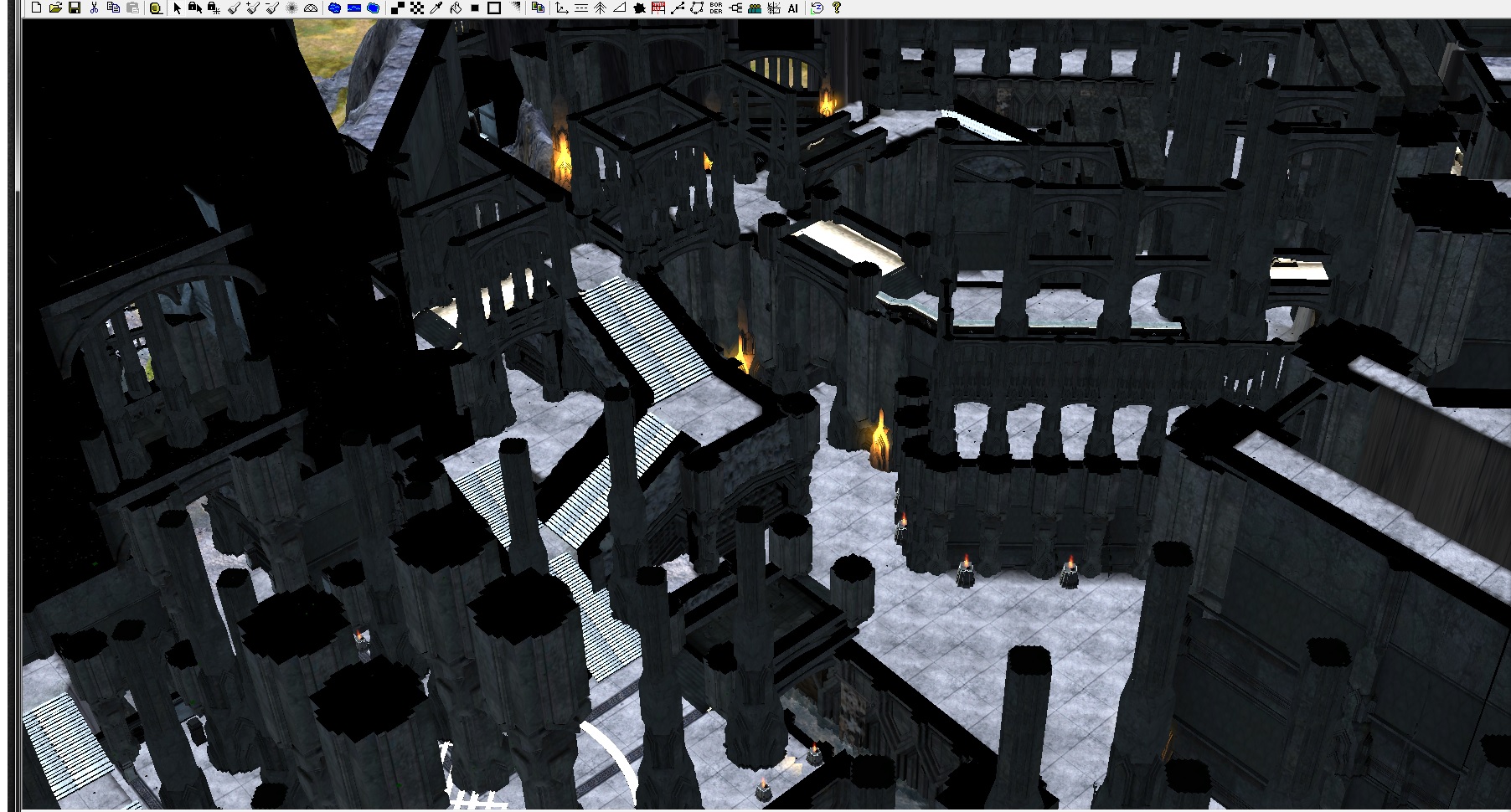This screenshot has width=1511, height=812.
Task: Save the map using the floppy disk icon
Action: point(75,8)
